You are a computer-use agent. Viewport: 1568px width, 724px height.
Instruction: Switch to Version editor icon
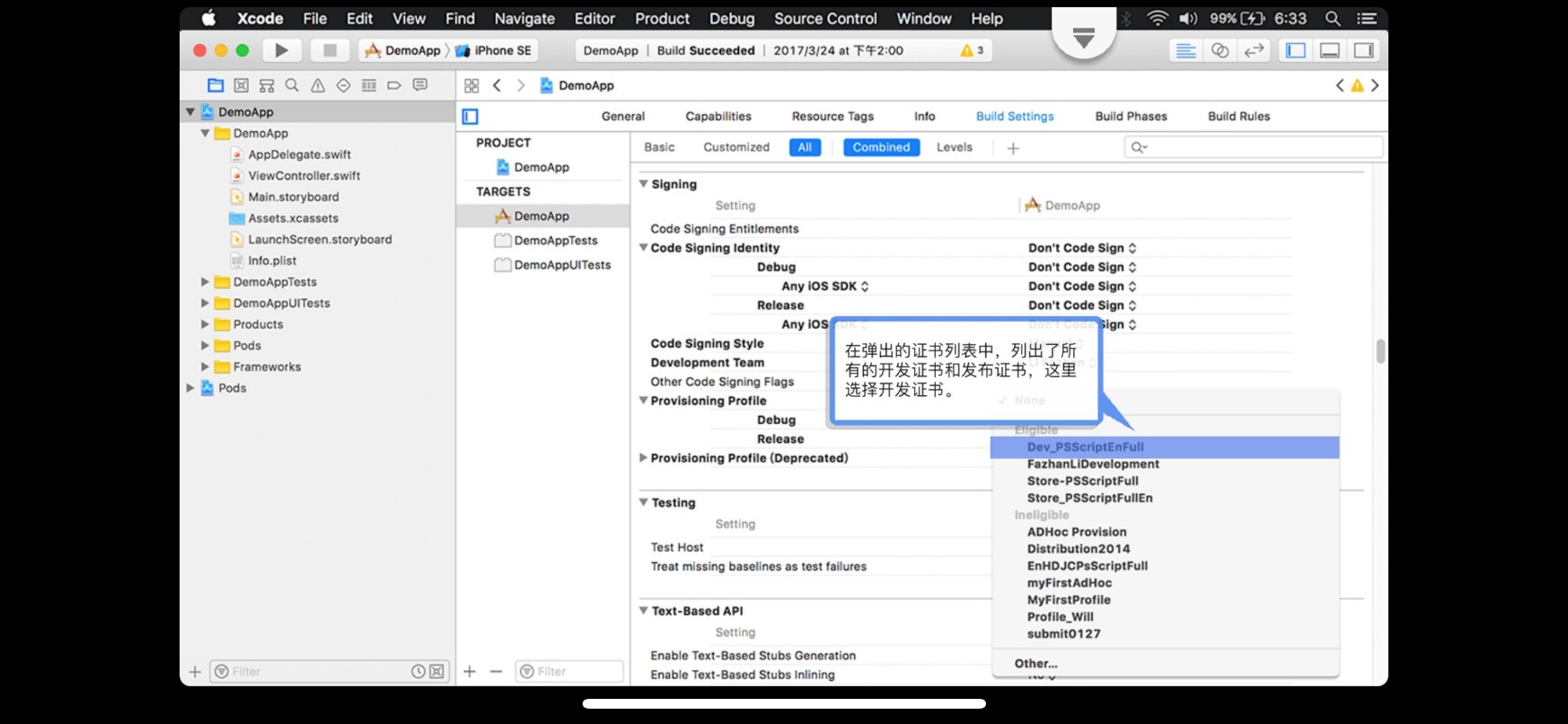click(x=1254, y=50)
